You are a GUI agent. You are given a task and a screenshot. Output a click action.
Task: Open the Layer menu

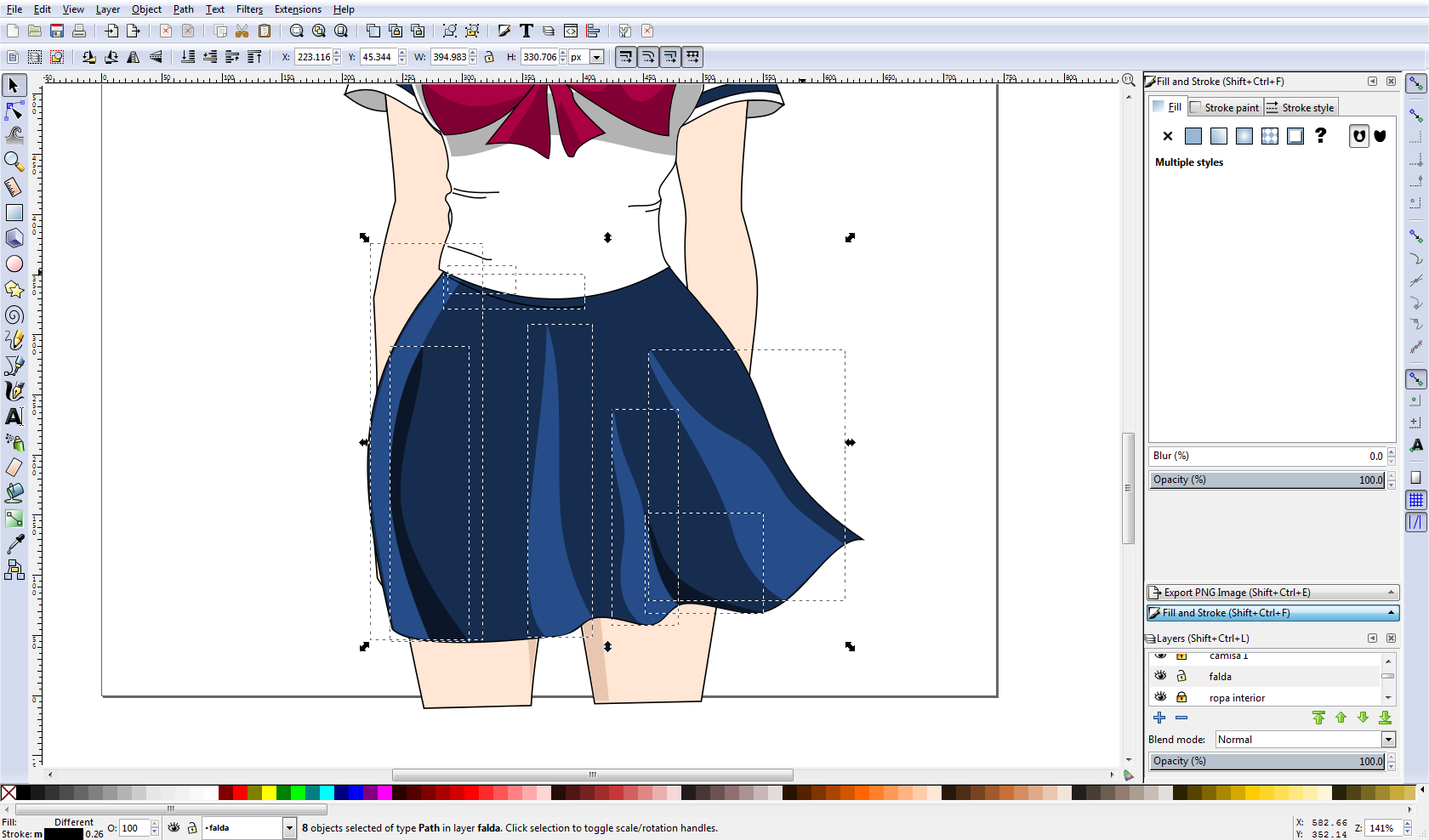click(107, 9)
